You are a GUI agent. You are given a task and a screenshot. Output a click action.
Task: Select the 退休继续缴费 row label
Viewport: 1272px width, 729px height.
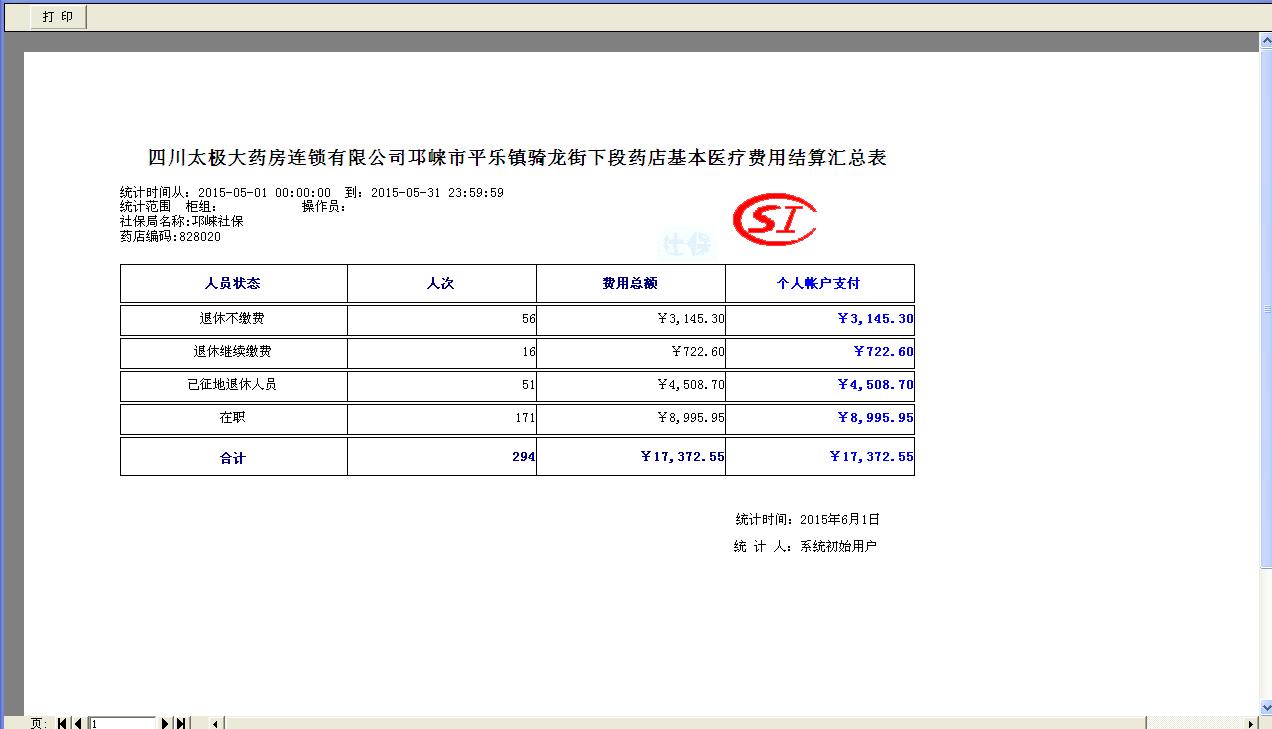232,352
